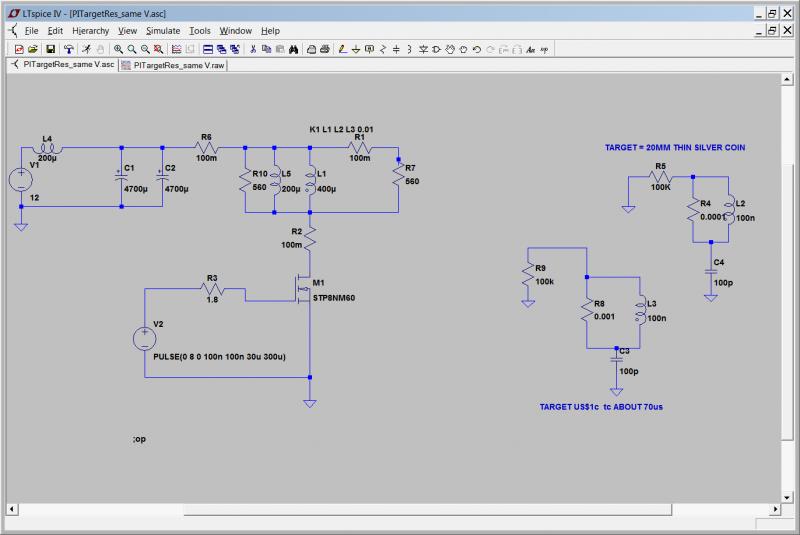The image size is (800, 535).
Task: Open the Hierarchy menu
Action: (x=90, y=31)
